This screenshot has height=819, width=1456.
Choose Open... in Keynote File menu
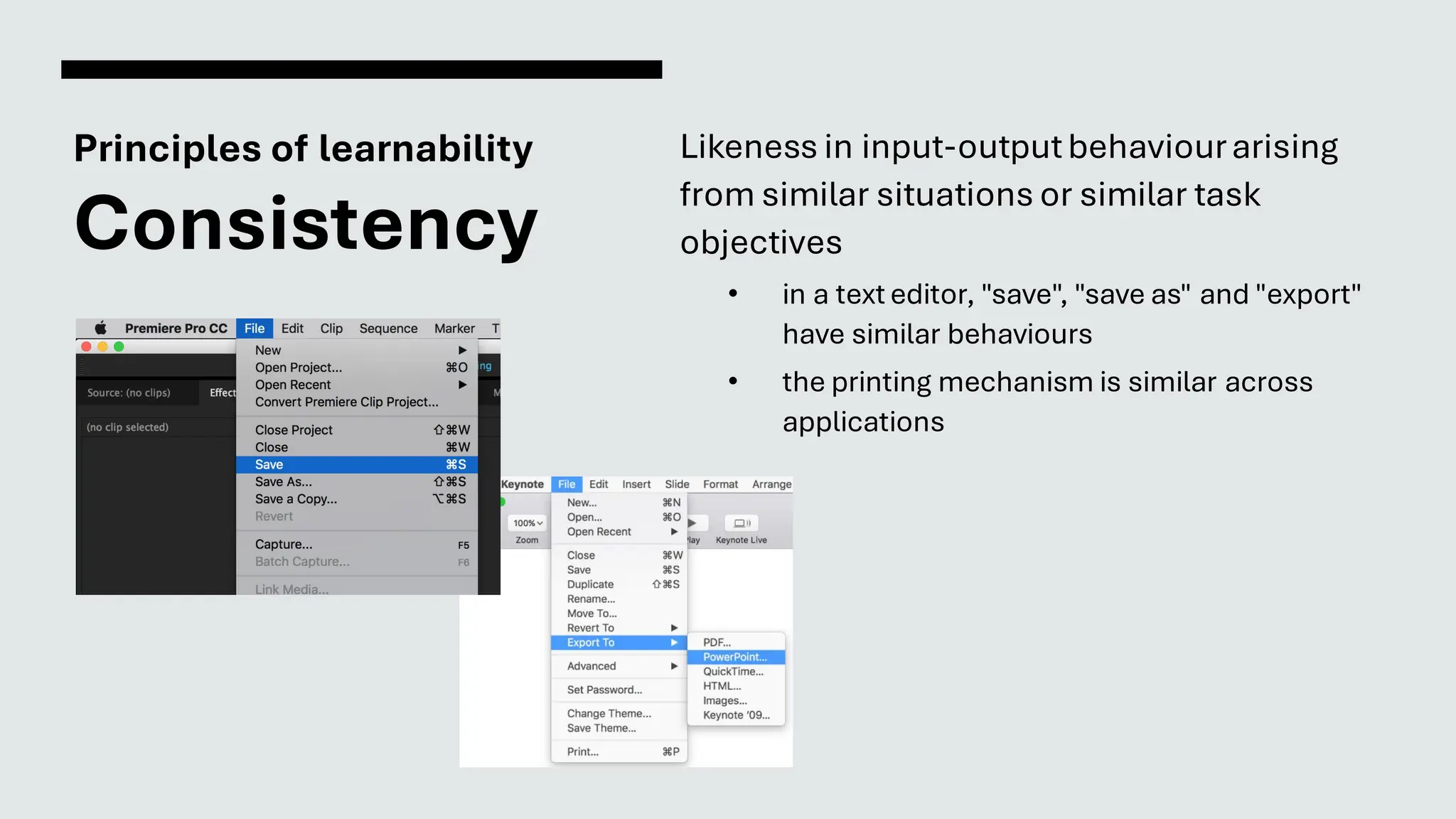[619, 517]
